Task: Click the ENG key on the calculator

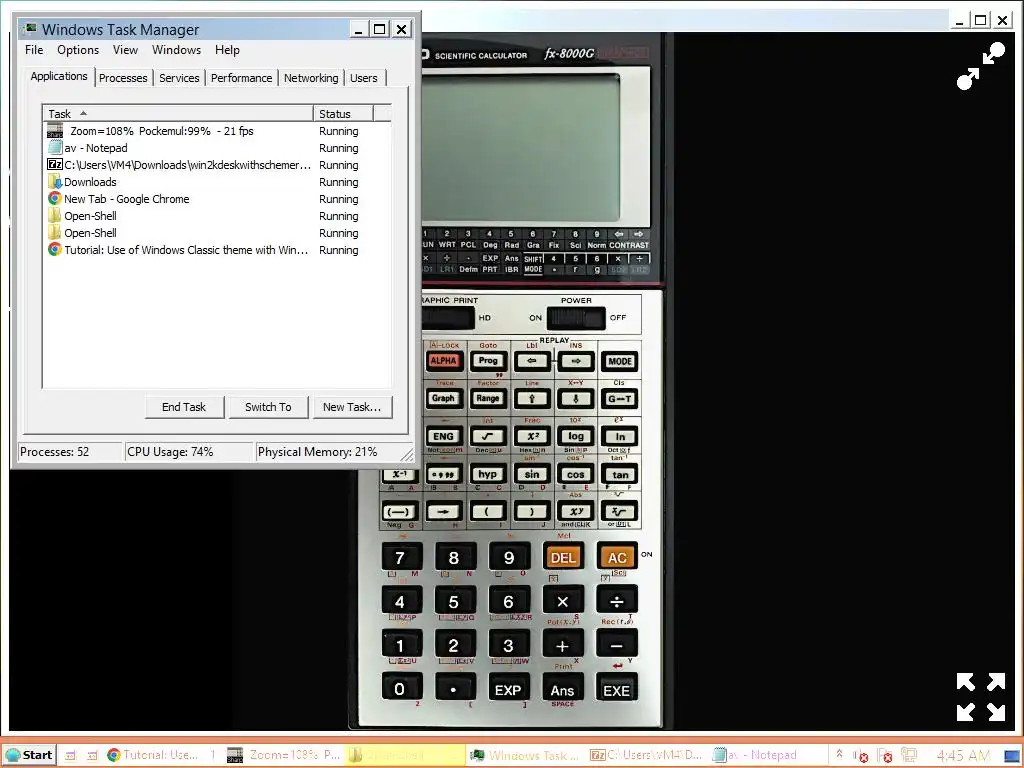Action: click(x=443, y=436)
